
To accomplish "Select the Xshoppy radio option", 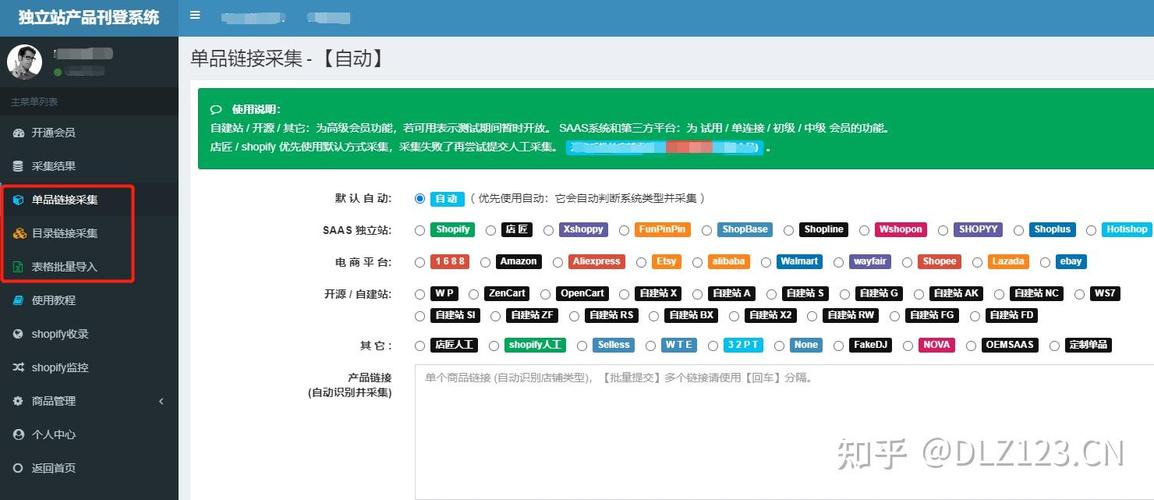I will (548, 230).
